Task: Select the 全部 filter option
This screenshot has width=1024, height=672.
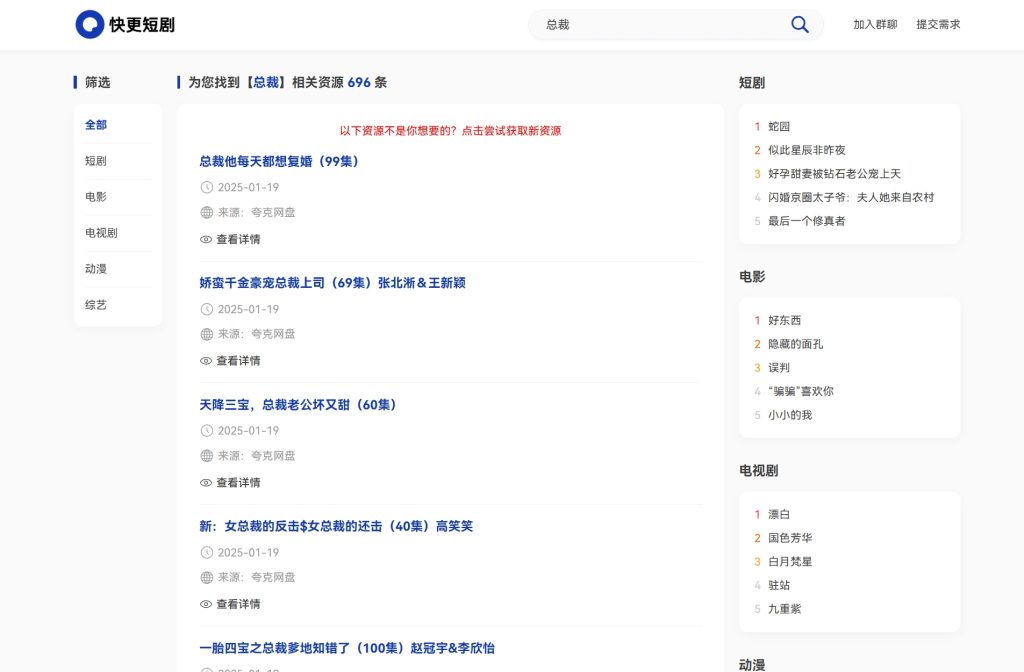Action: [x=96, y=125]
